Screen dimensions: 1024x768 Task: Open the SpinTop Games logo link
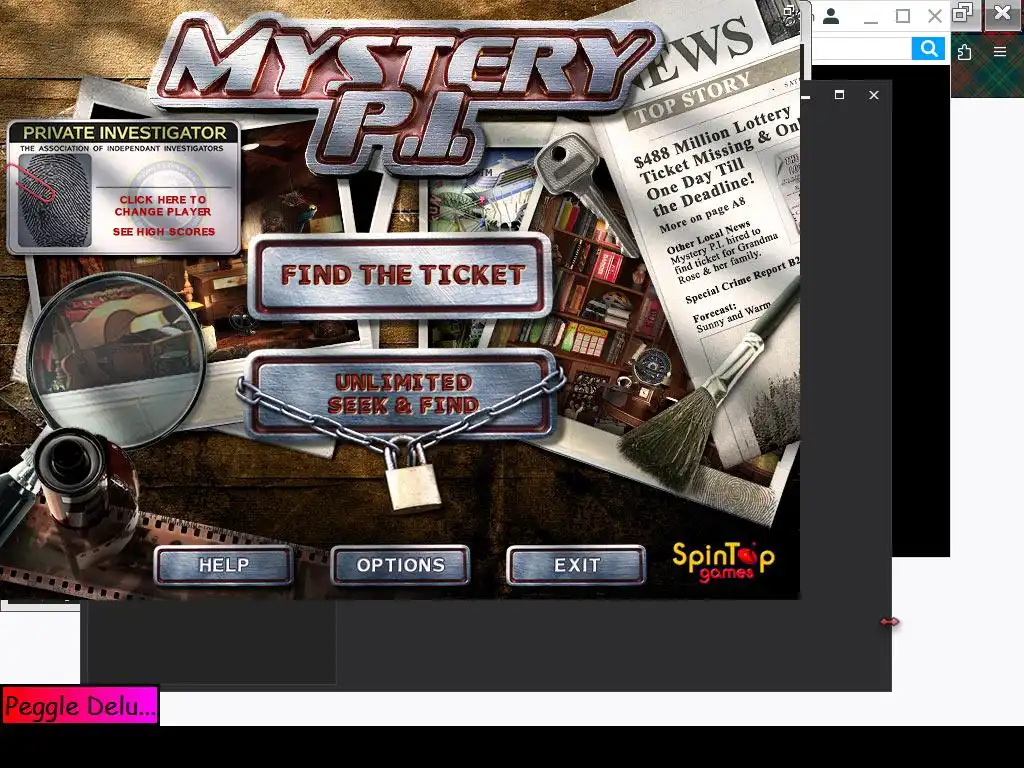[723, 562]
